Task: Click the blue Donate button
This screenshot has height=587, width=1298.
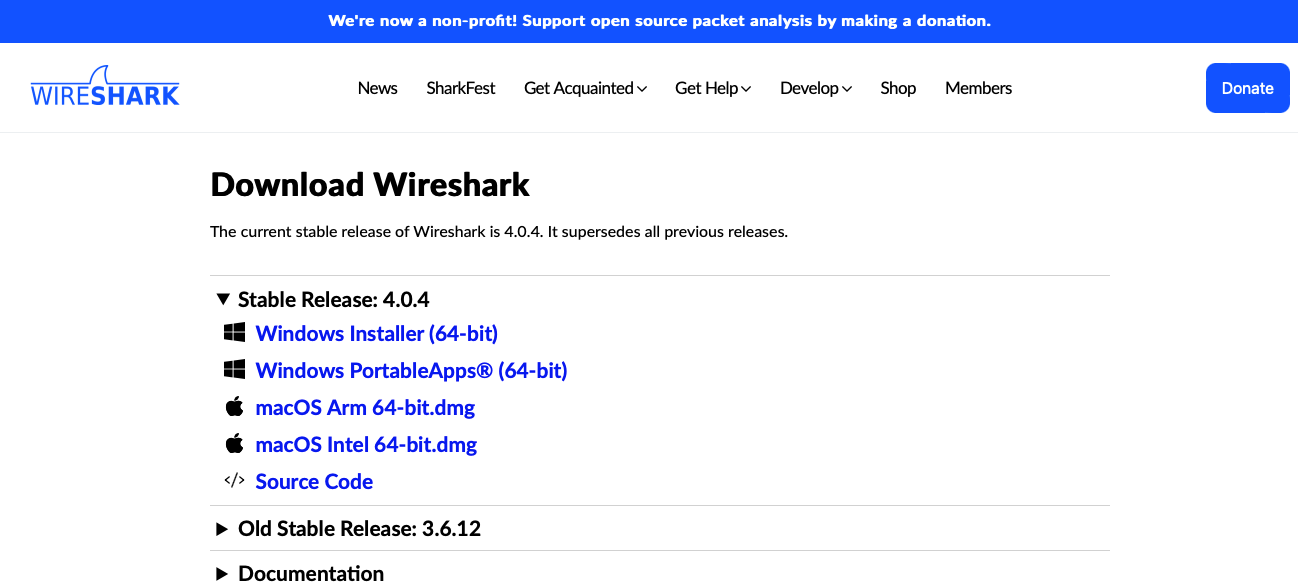Action: [1247, 88]
